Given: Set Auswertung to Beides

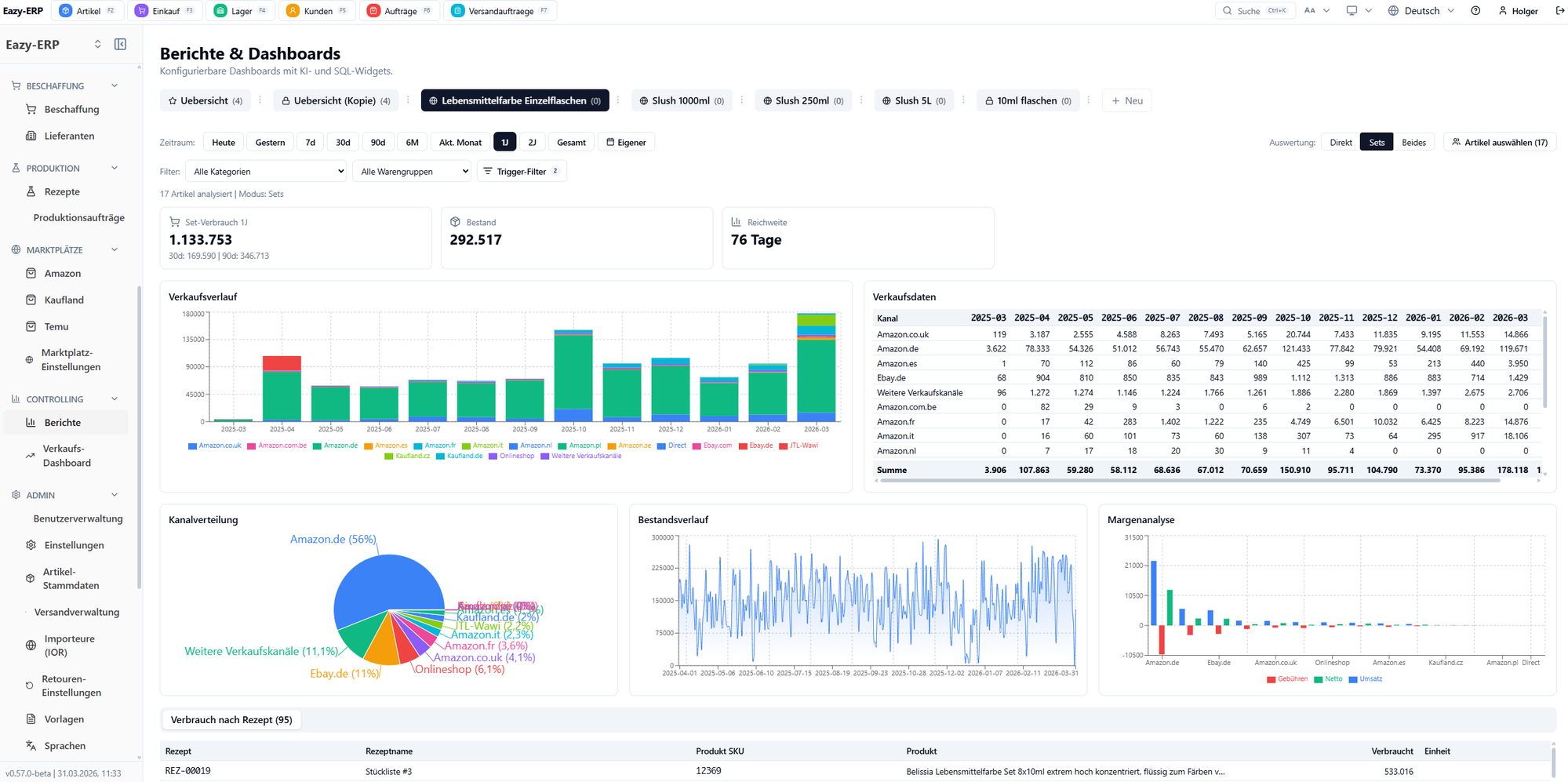Looking at the screenshot, I should [x=1413, y=142].
